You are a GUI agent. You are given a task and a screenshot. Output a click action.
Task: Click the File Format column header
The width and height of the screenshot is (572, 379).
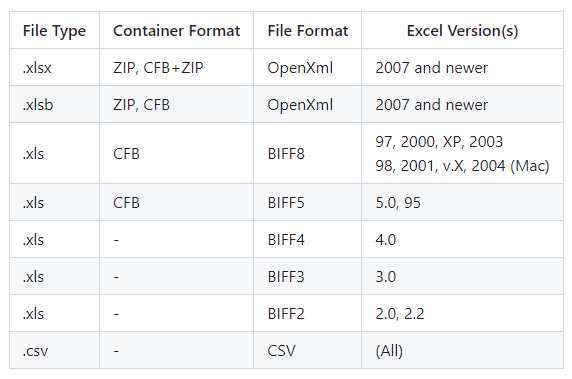tap(308, 30)
